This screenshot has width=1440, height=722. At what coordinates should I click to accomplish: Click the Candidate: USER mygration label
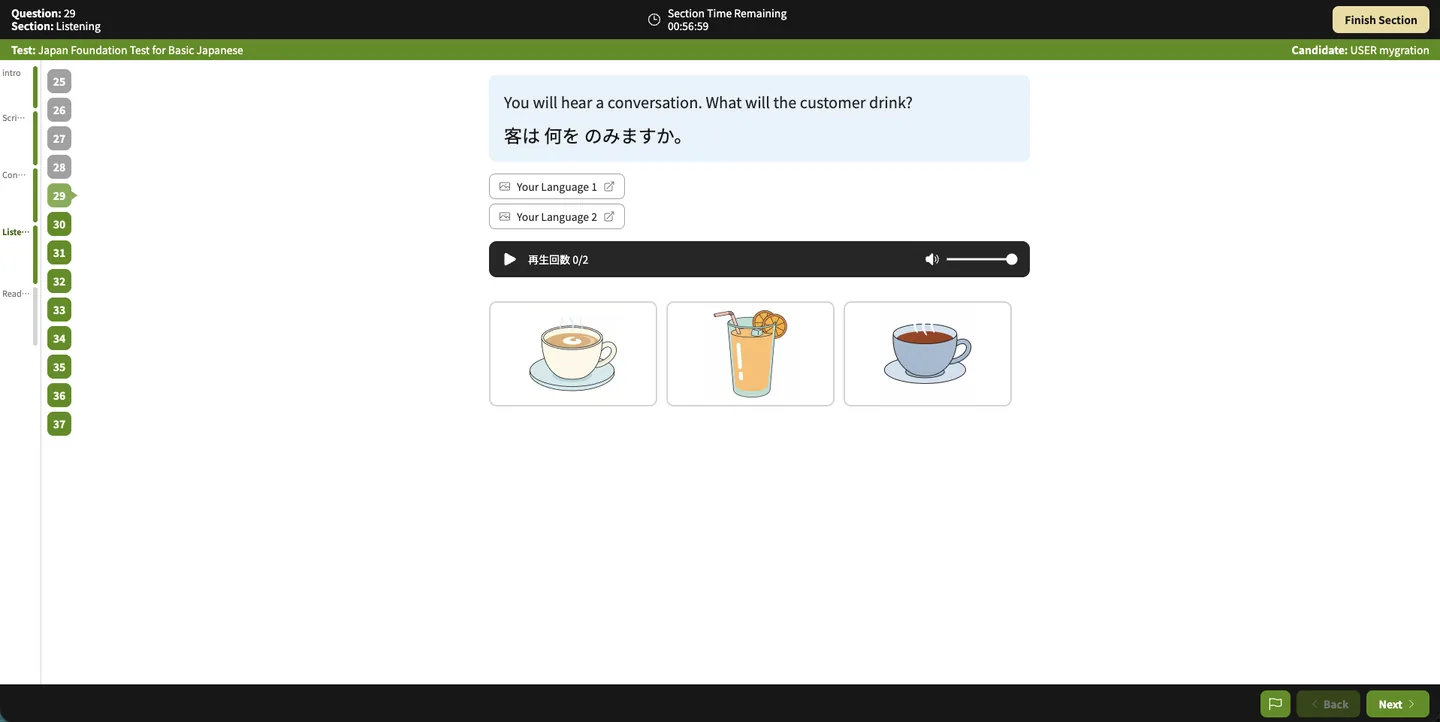pyautogui.click(x=1360, y=50)
